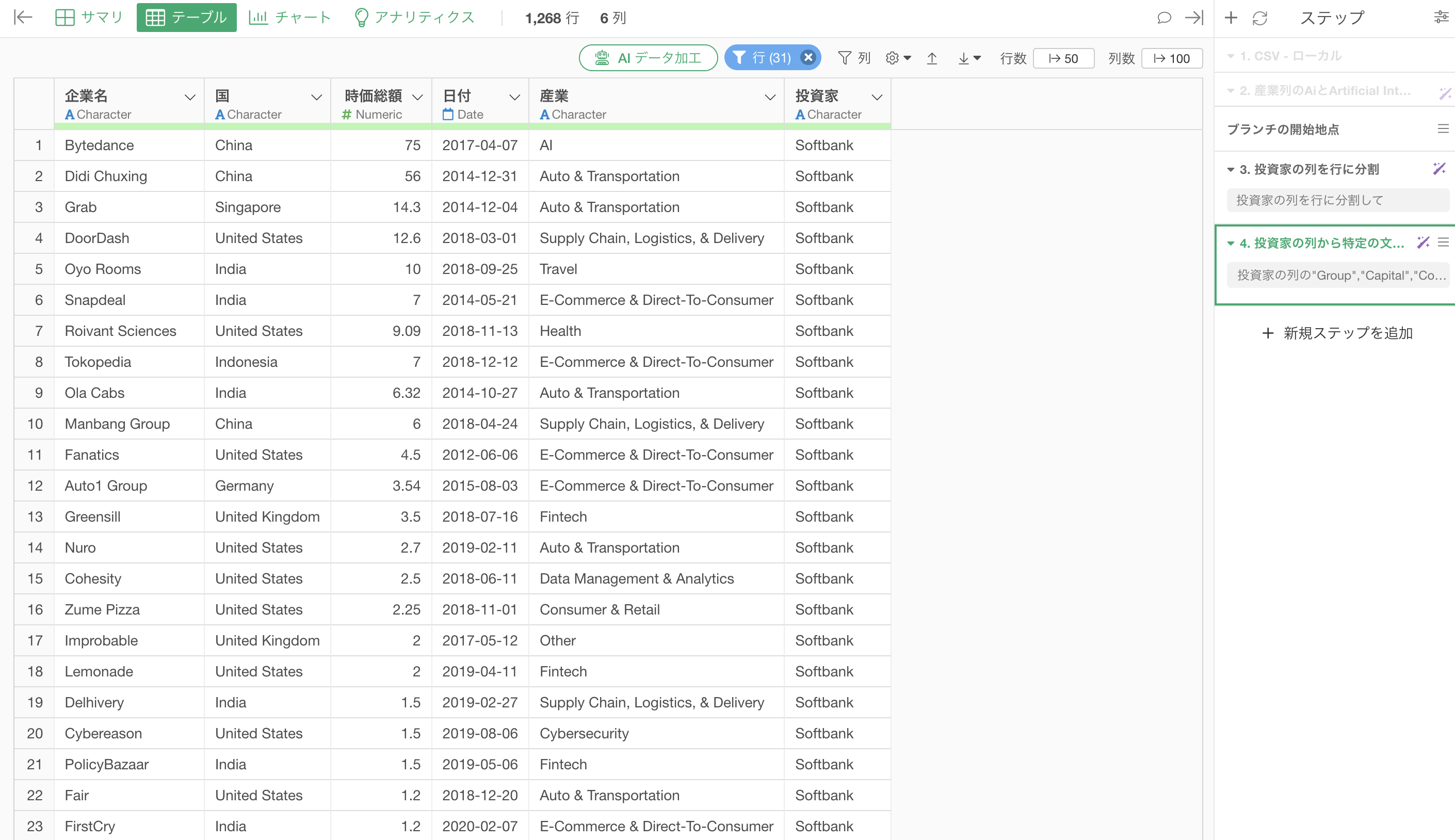Screen dimensions: 1455x840
Task: Click the collapse step panel arrow icon
Action: [1193, 18]
